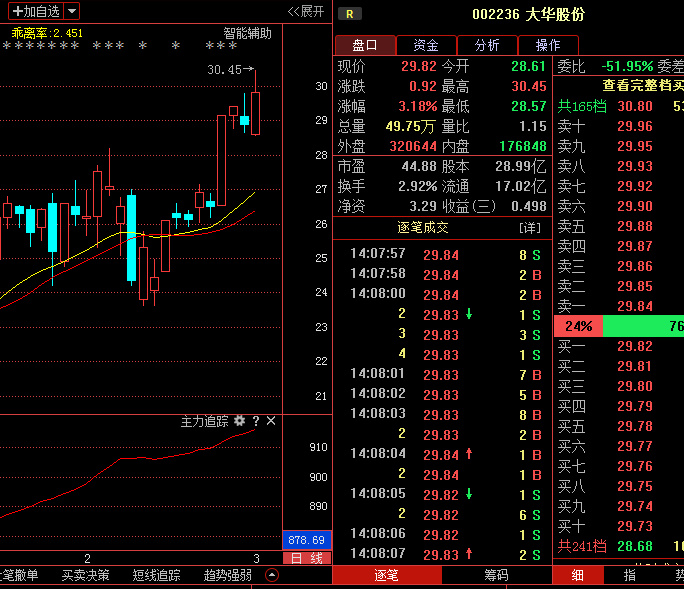Switch to the 分析 tab

point(487,45)
